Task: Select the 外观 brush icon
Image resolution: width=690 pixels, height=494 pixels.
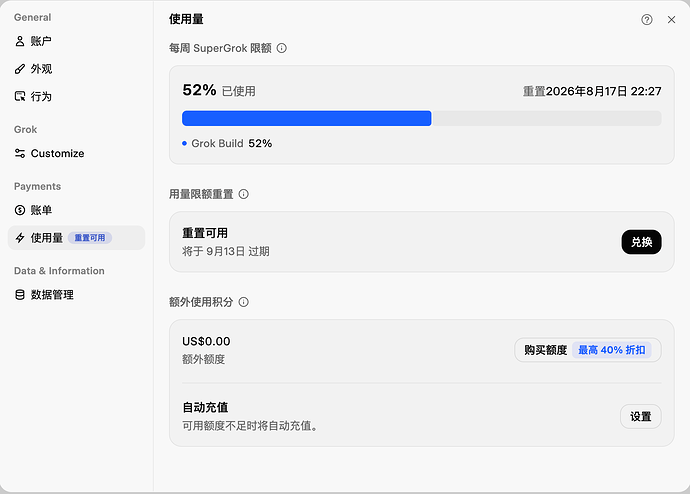Action: pos(20,69)
